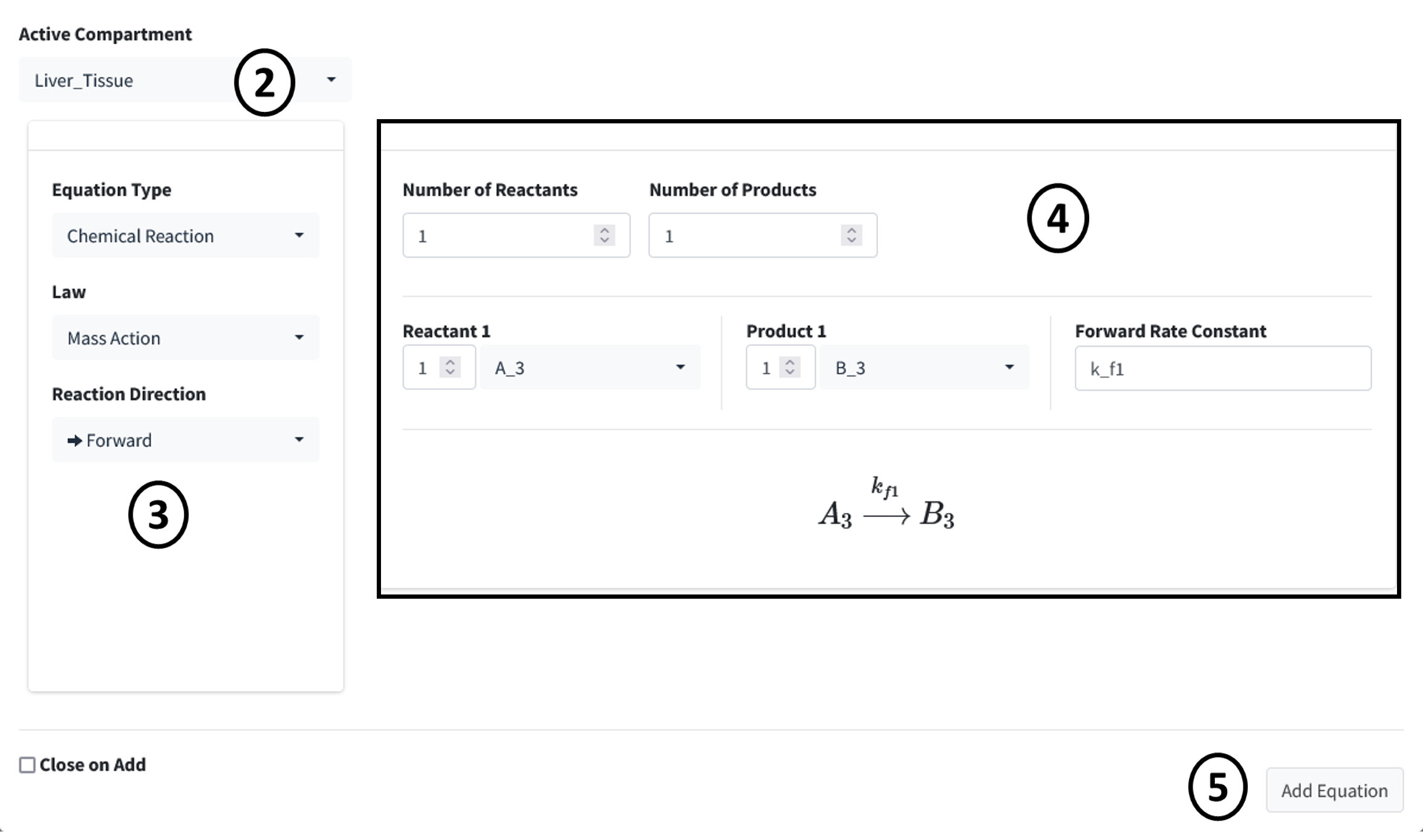Click the Number of Products spinner arrows
This screenshot has width=1423, height=840.
point(851,235)
